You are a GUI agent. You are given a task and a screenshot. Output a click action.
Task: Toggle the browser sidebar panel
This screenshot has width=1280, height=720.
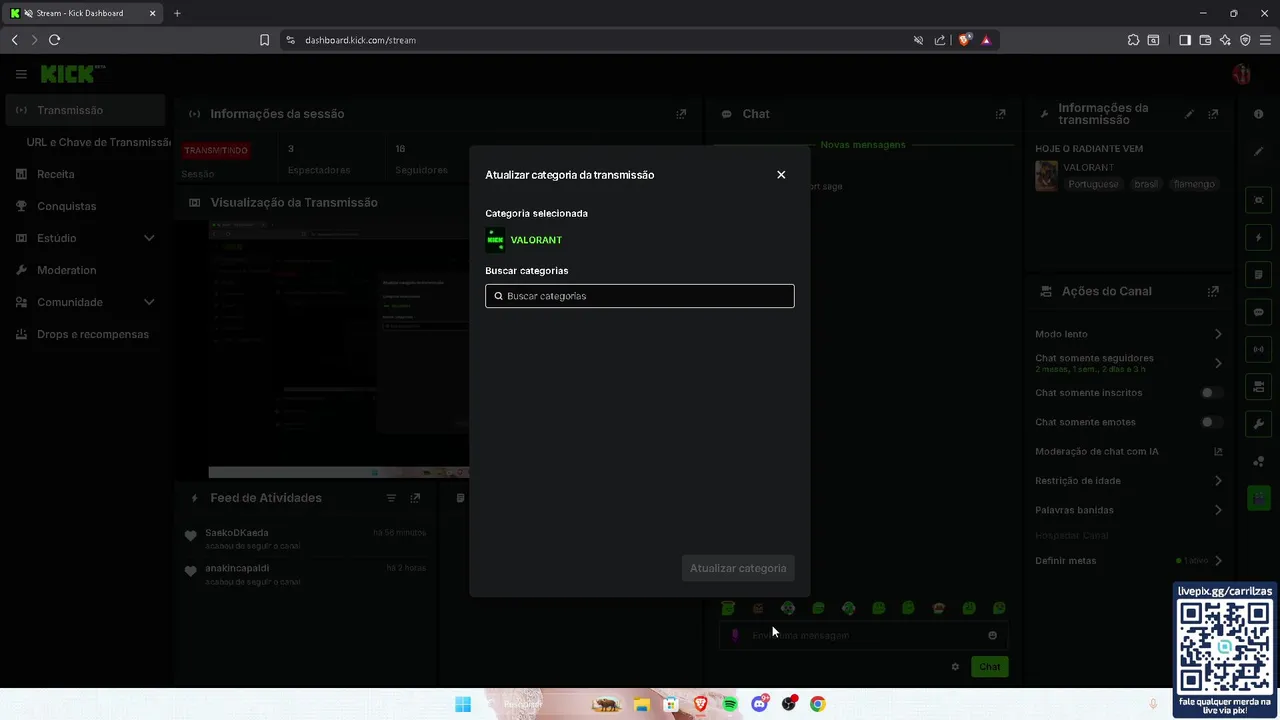pos(1185,40)
